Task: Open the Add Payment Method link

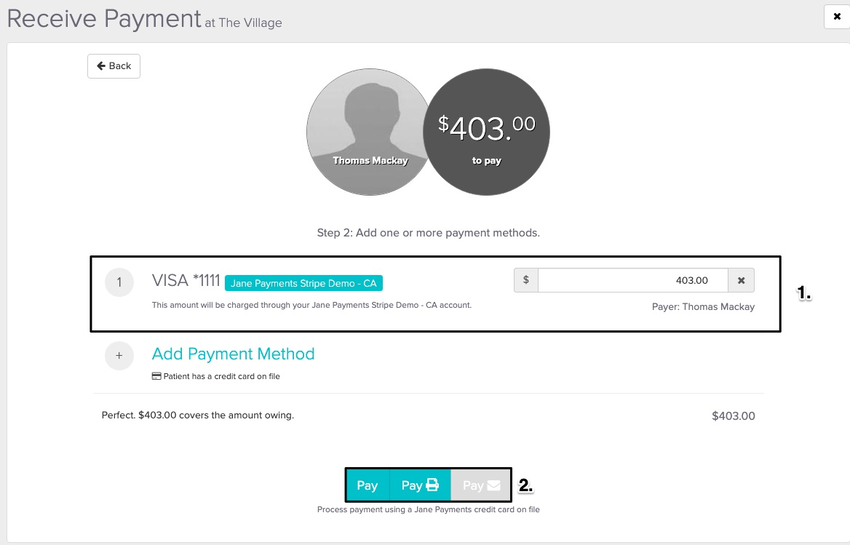Action: [x=233, y=354]
